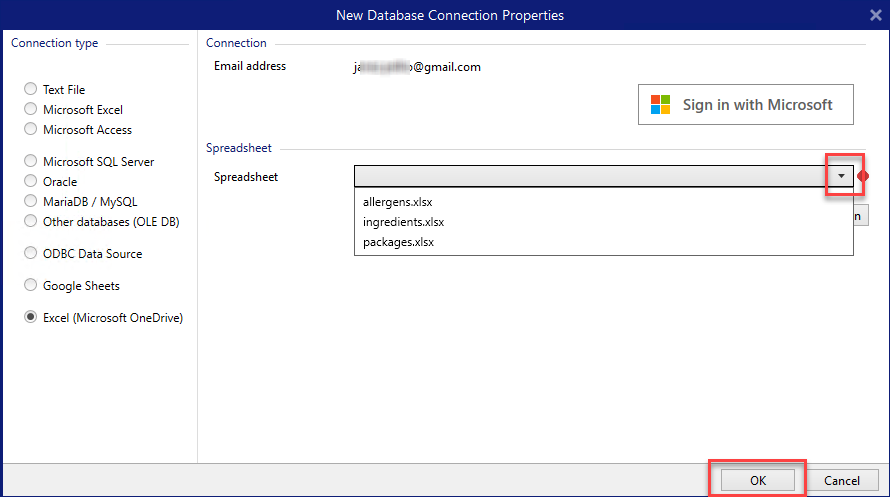The height and width of the screenshot is (497, 890).
Task: Select Google Sheets connection type
Action: (x=31, y=286)
